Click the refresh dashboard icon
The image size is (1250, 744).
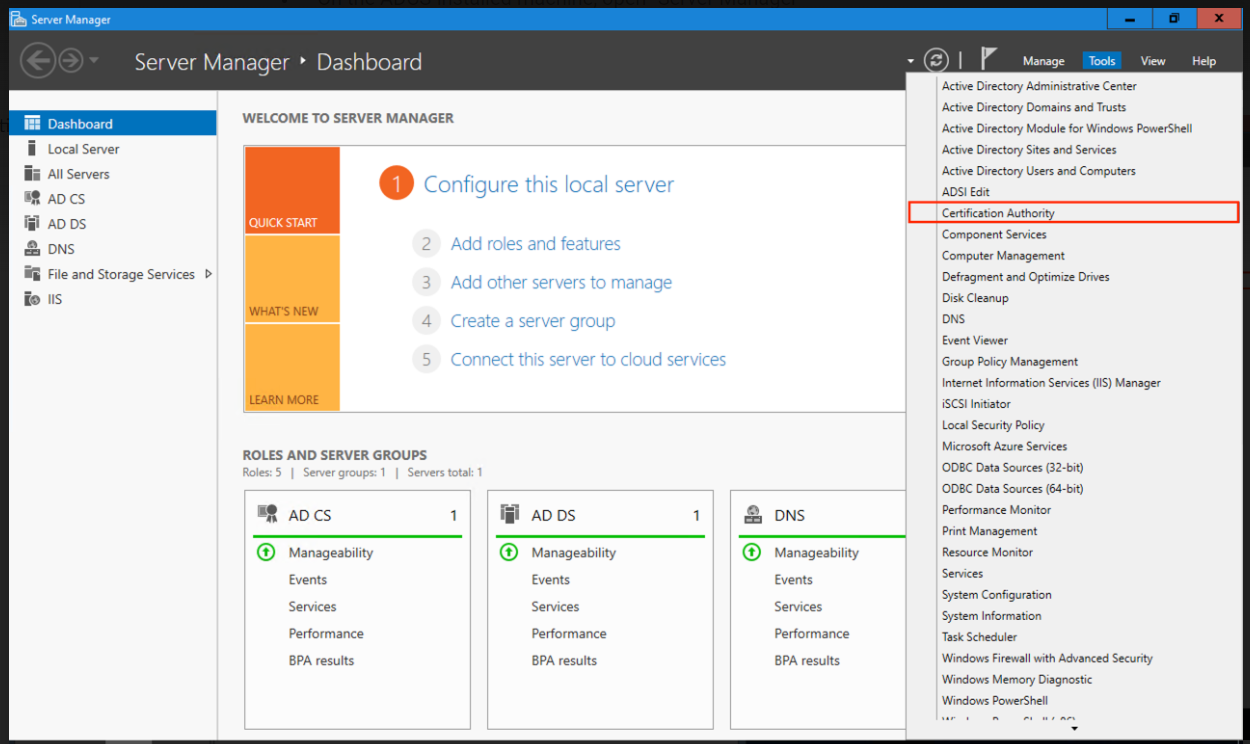936,60
